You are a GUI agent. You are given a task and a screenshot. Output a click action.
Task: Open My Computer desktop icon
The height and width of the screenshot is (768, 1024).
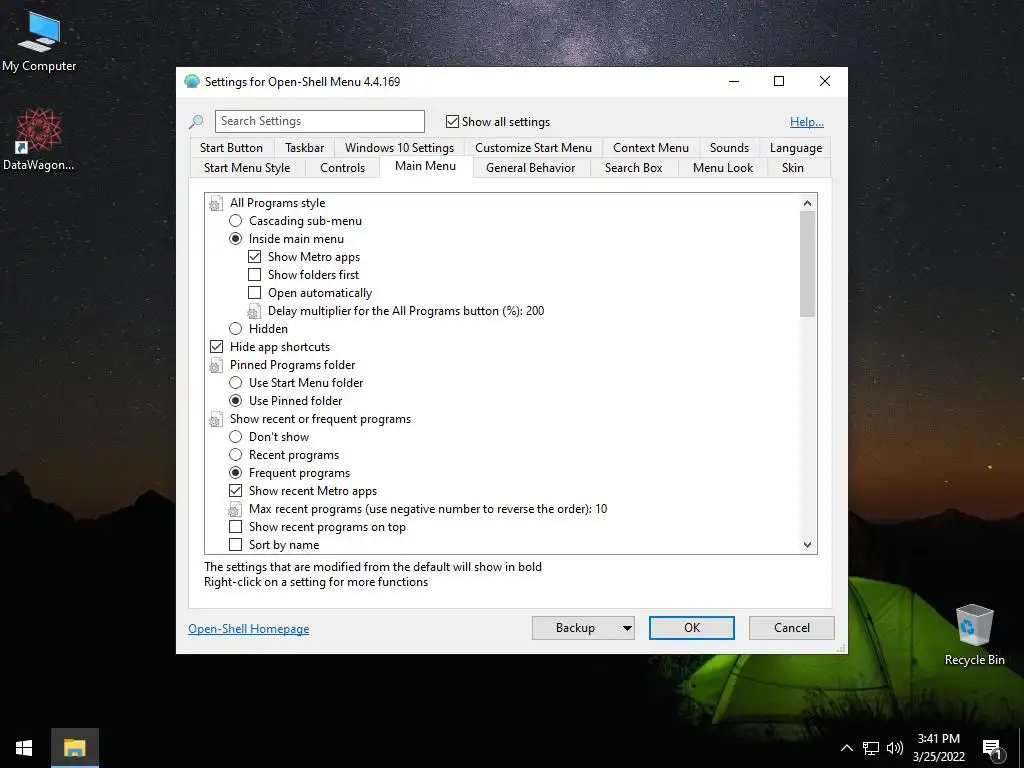(39, 41)
